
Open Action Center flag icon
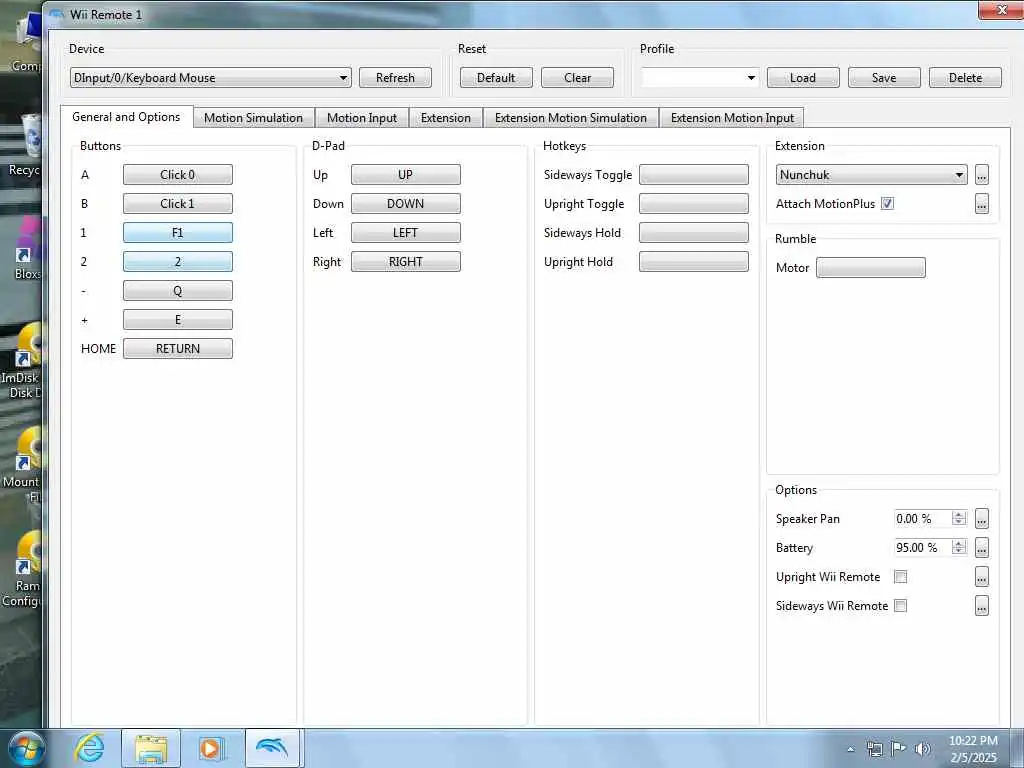[899, 748]
